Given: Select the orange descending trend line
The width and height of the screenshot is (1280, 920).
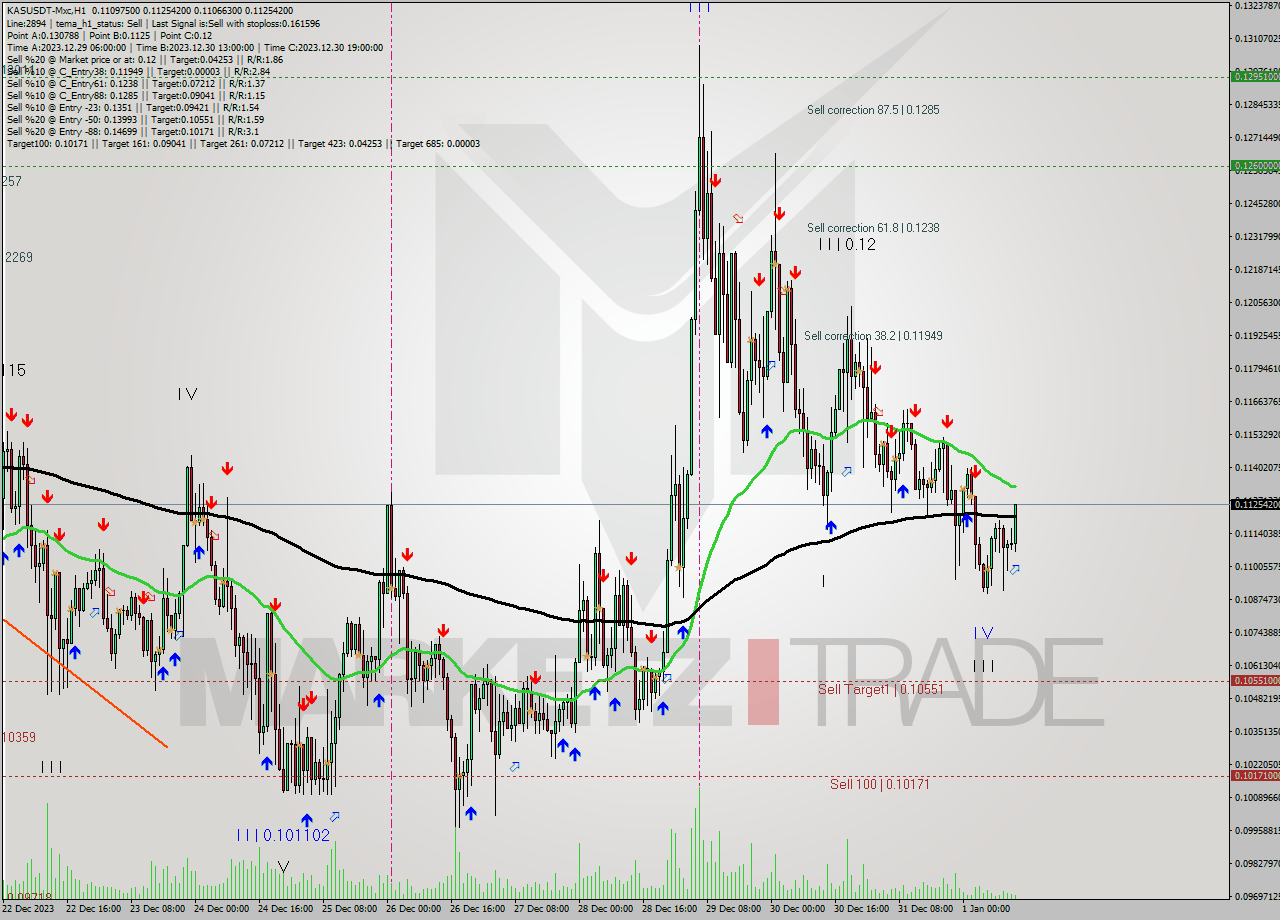Looking at the screenshot, I should [85, 683].
